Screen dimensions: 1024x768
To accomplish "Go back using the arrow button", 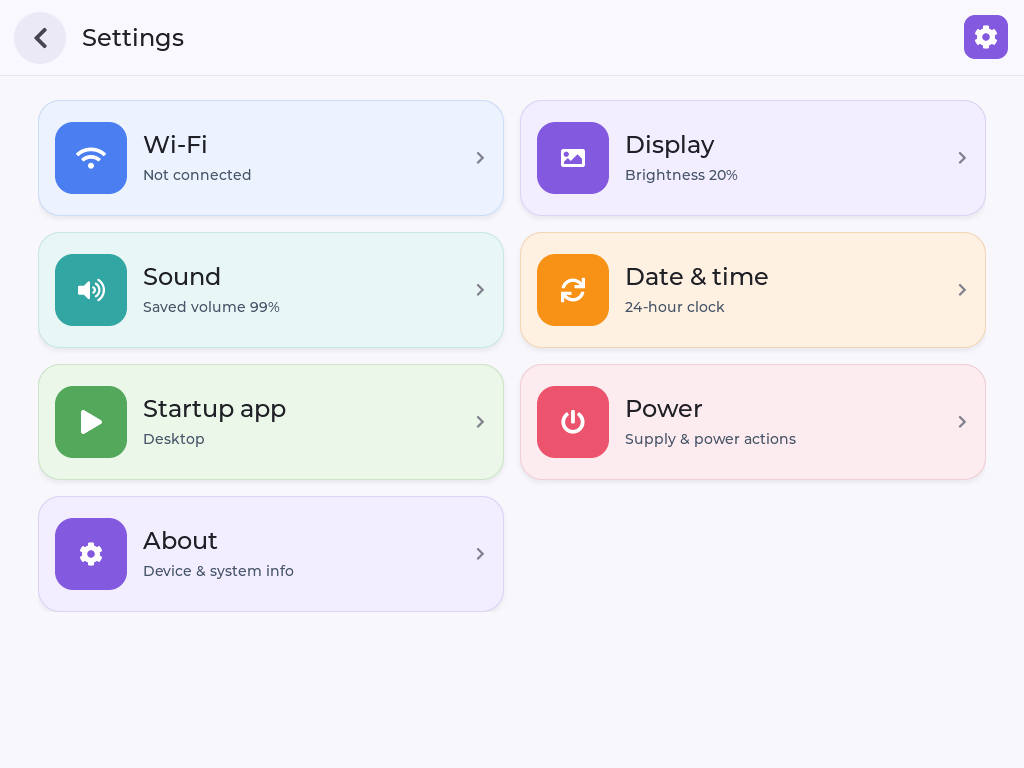I will point(40,38).
